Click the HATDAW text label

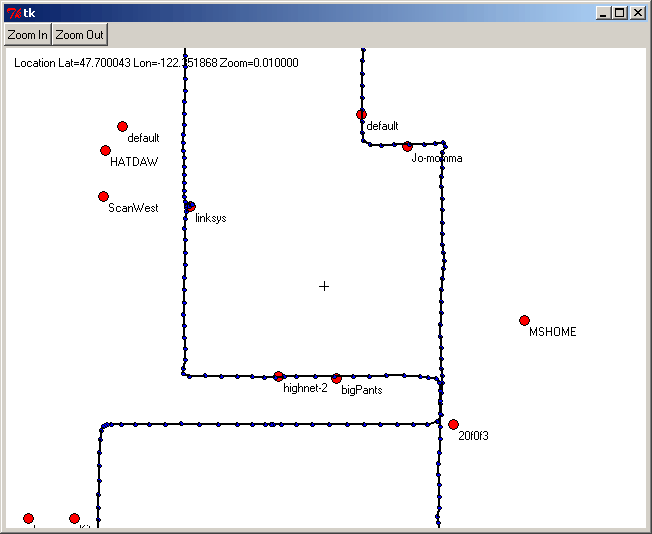click(134, 161)
